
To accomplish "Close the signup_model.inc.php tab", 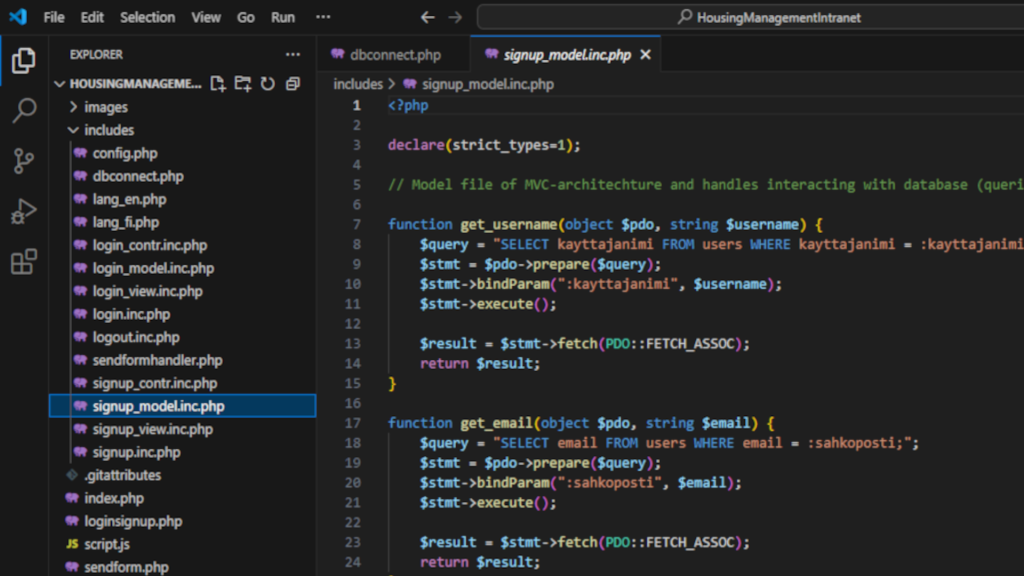I will pos(645,55).
